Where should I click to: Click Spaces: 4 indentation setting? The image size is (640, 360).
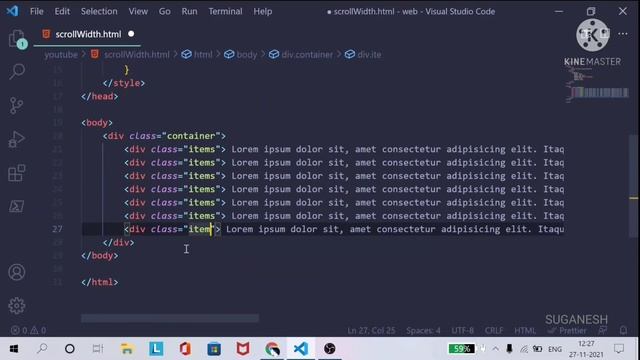click(423, 330)
